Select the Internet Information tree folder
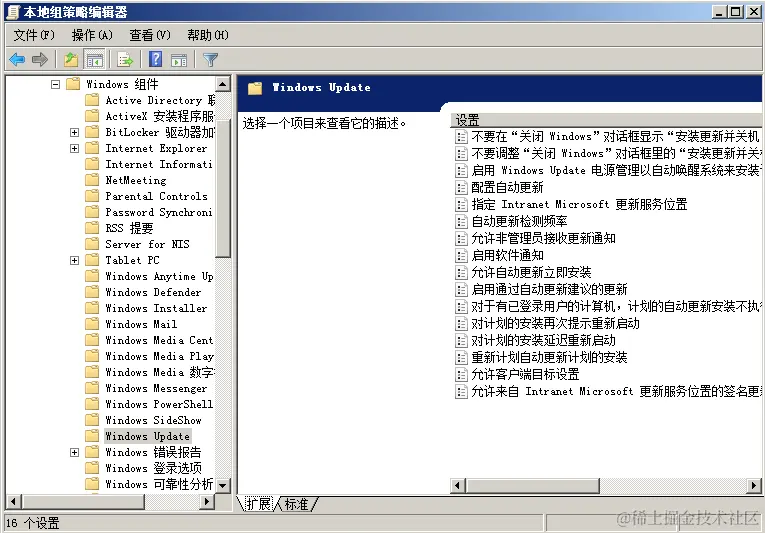 pos(159,164)
